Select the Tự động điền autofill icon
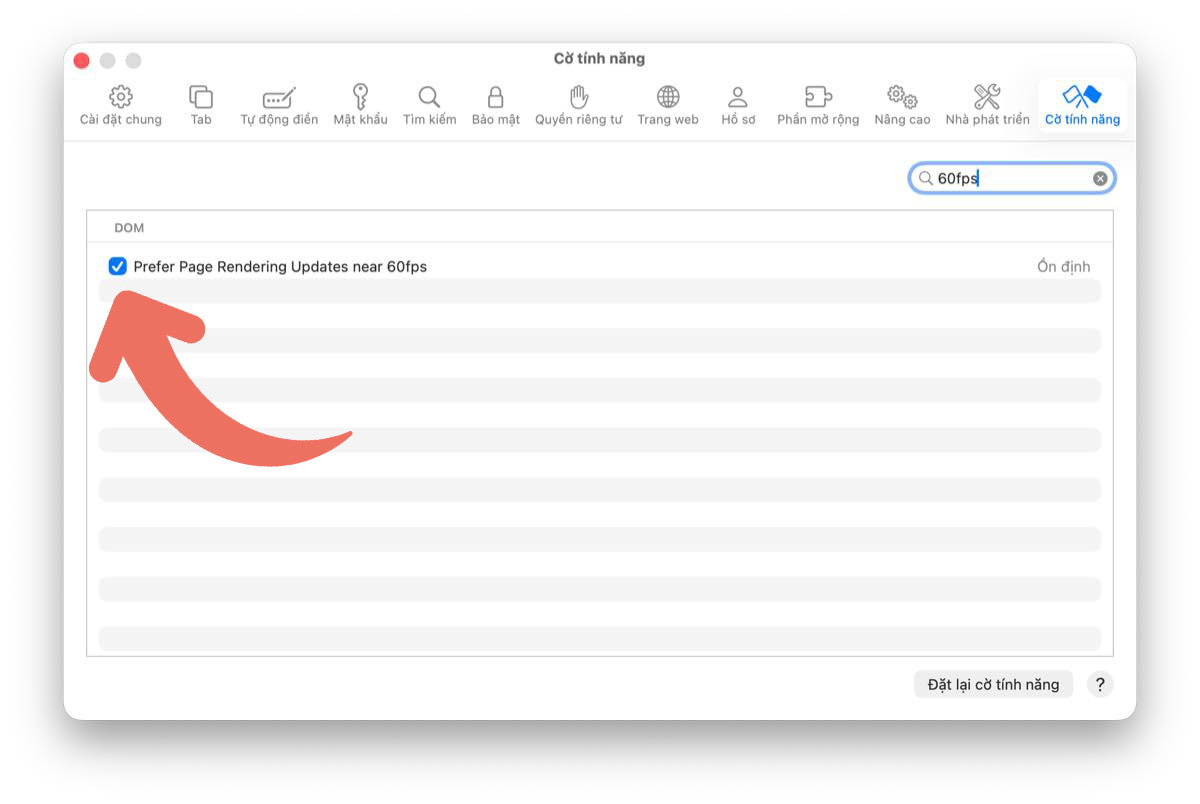This screenshot has height=804, width=1200. tap(279, 97)
